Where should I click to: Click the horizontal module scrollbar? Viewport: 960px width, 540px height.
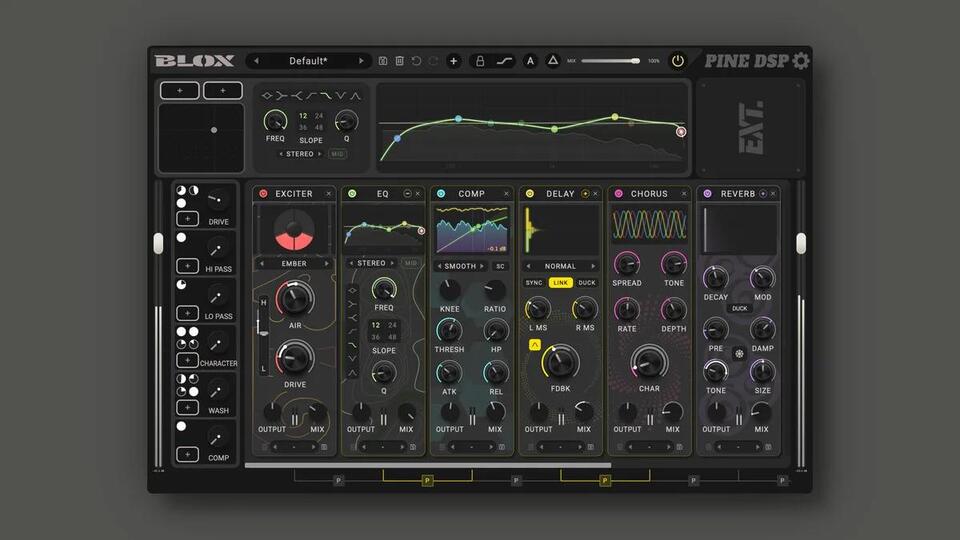[x=428, y=465]
